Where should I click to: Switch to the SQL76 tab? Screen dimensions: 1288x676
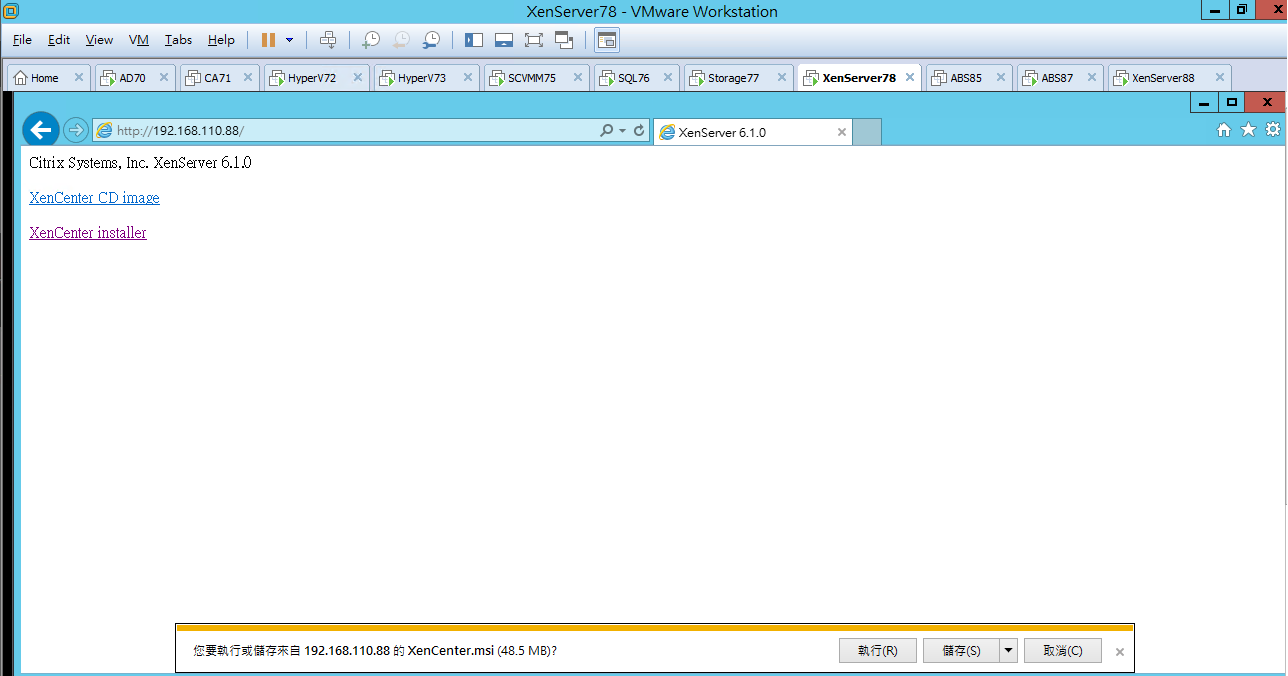click(x=636, y=78)
